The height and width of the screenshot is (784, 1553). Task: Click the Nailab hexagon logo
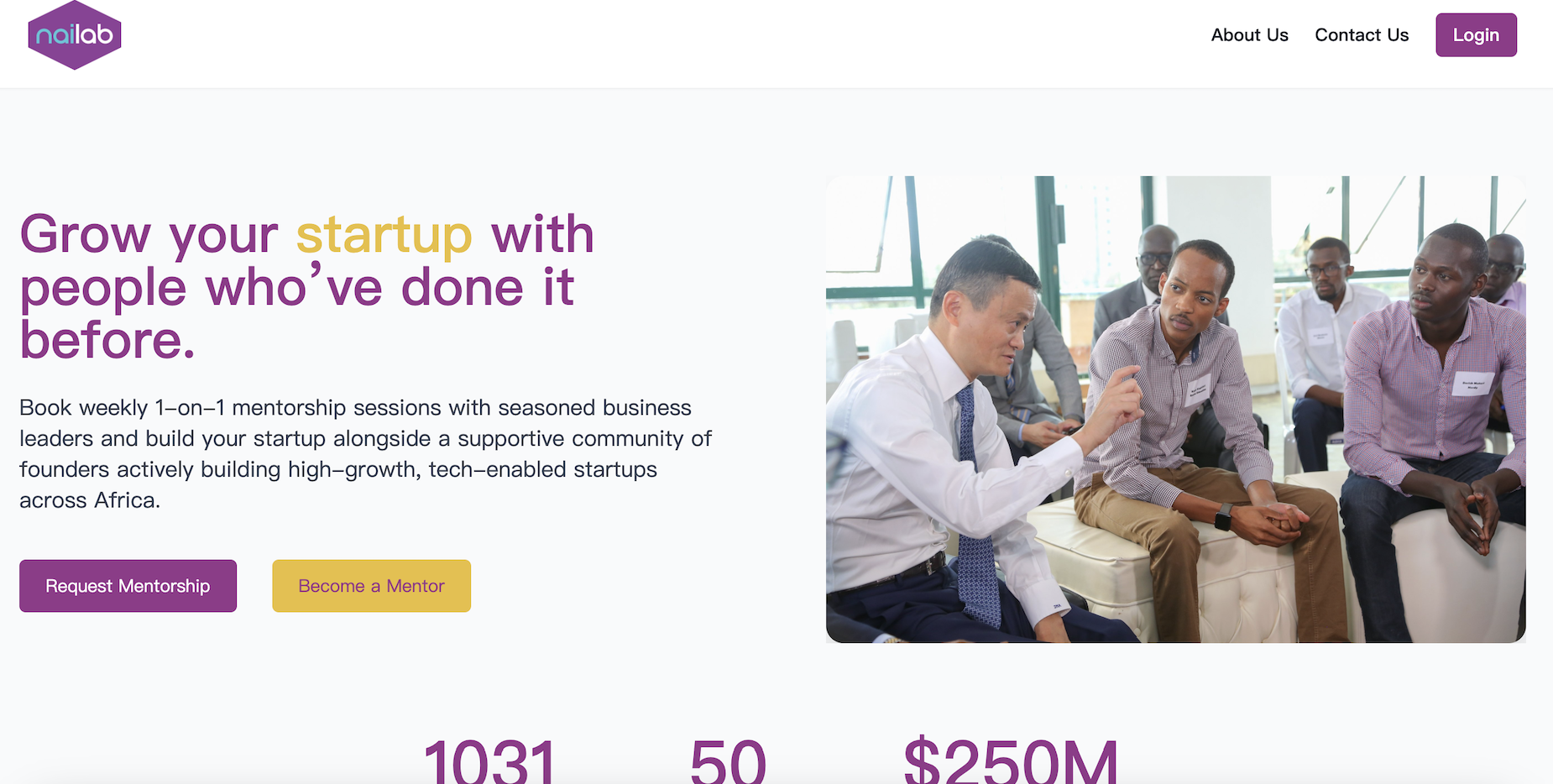coord(75,35)
